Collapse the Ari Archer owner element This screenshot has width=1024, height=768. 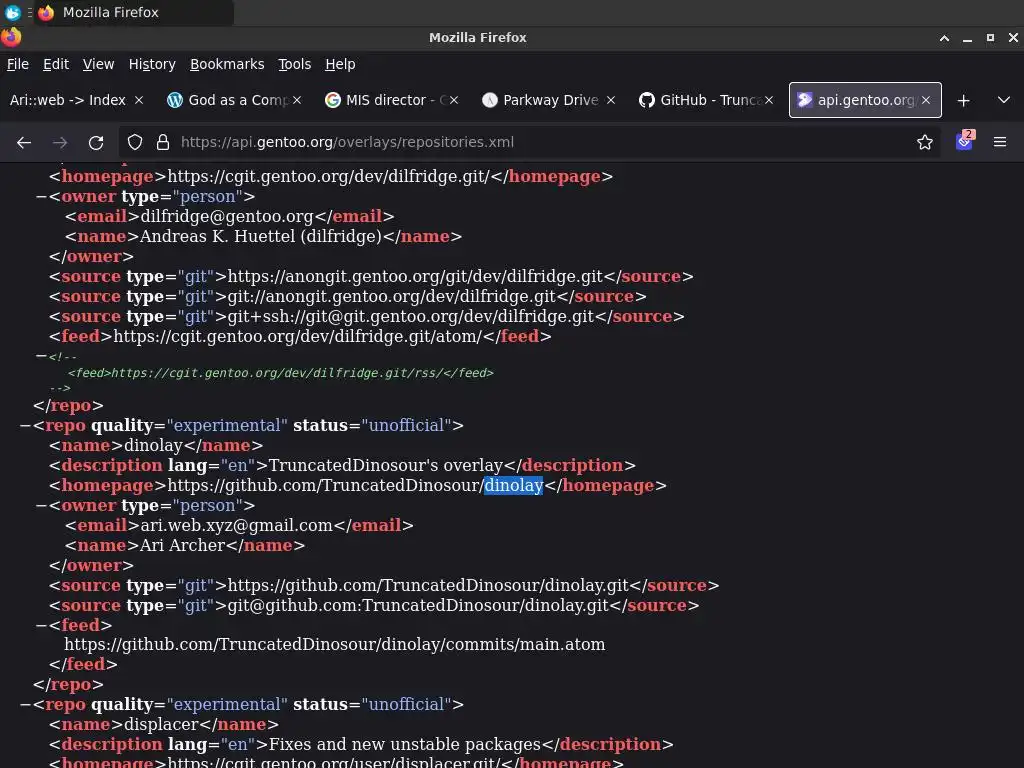point(41,505)
